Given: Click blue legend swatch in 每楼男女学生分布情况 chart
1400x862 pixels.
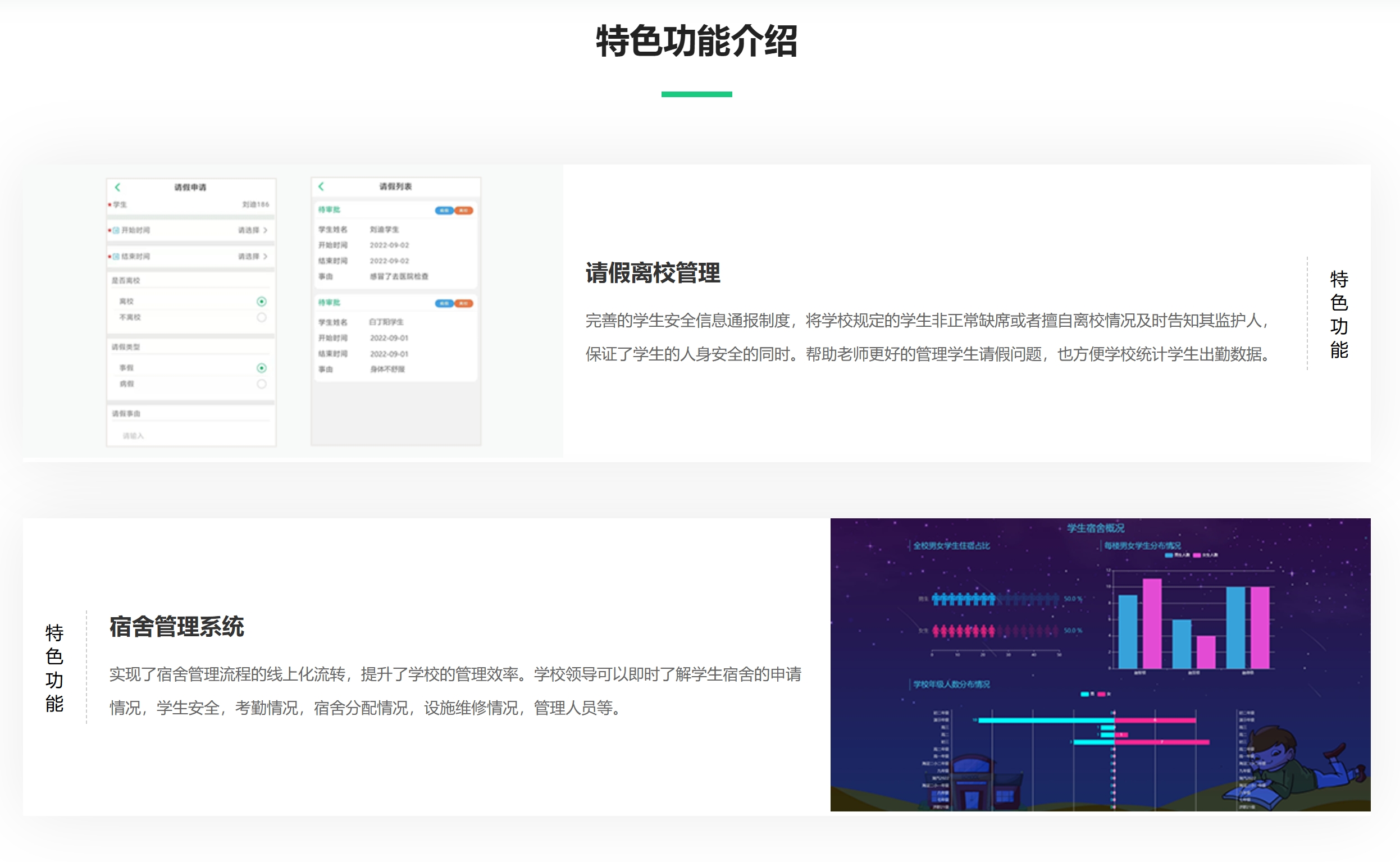Looking at the screenshot, I should (1169, 555).
